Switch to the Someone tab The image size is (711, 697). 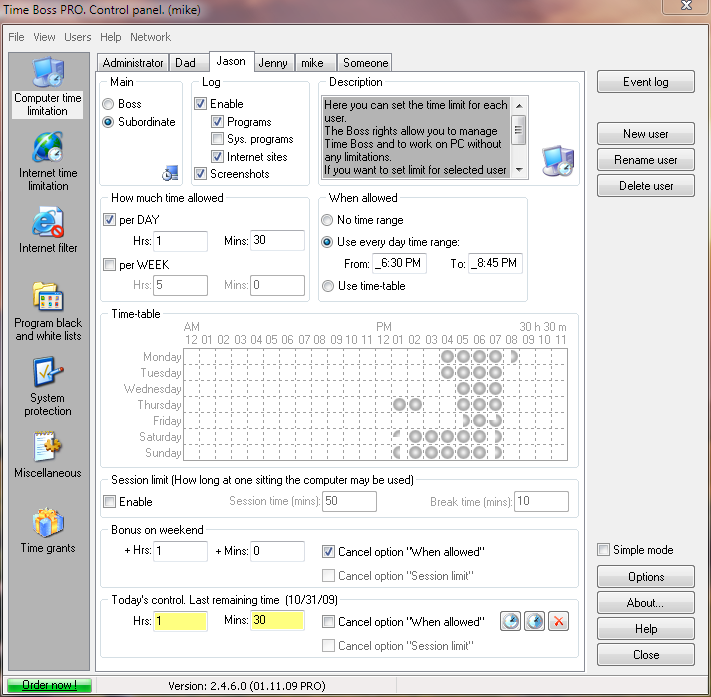(365, 63)
